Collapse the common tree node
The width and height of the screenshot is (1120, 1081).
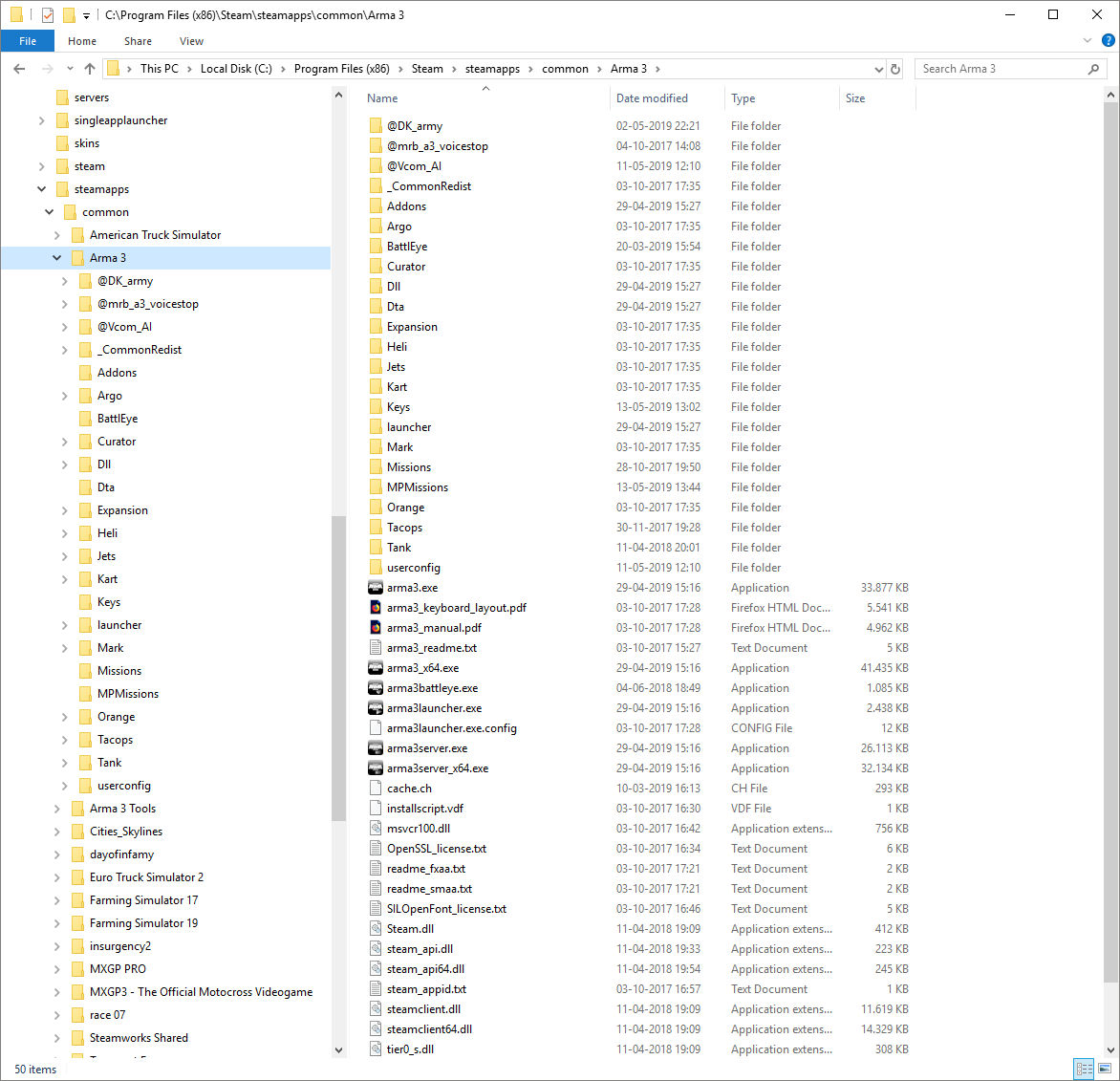click(x=50, y=212)
